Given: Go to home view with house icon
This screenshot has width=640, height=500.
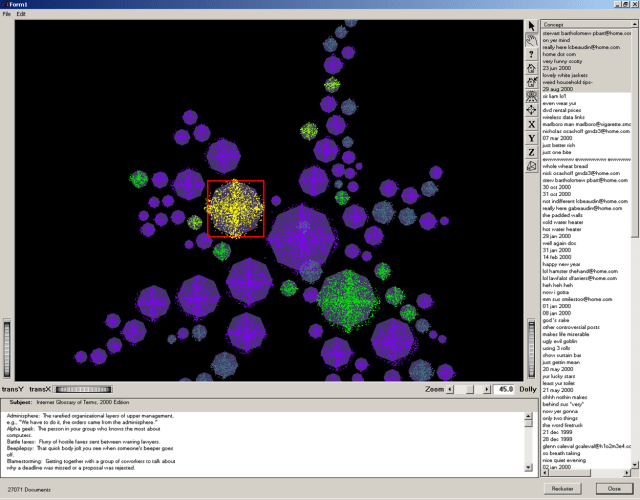Looking at the screenshot, I should [x=532, y=68].
